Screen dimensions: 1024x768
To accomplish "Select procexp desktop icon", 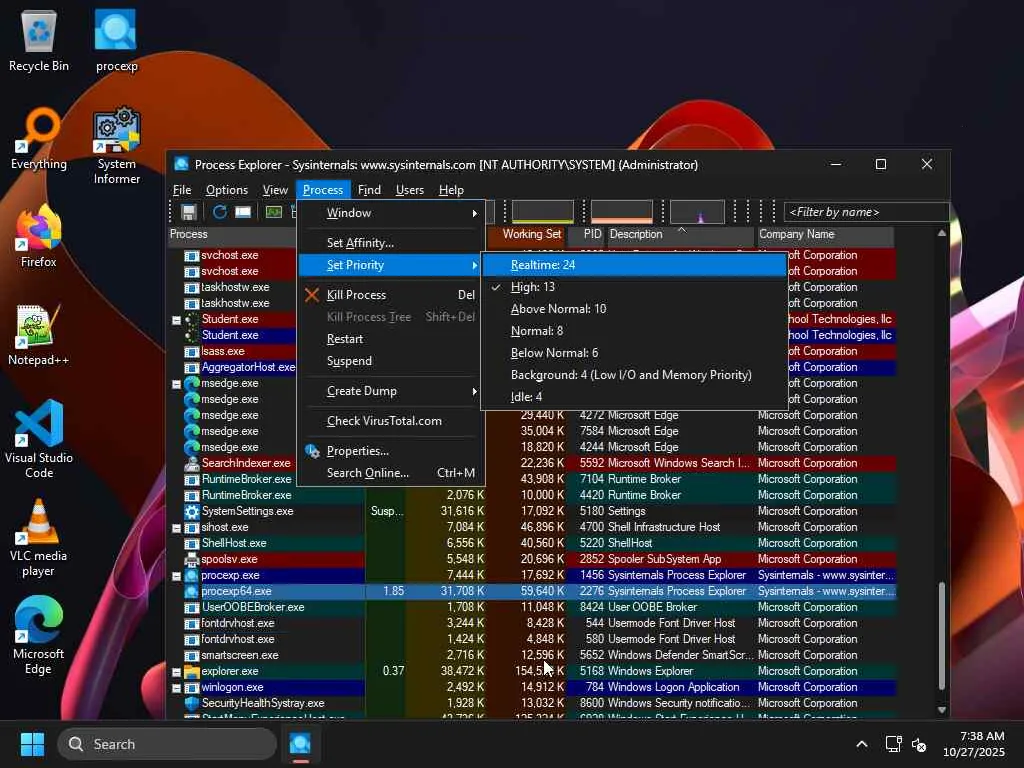I will pyautogui.click(x=116, y=40).
